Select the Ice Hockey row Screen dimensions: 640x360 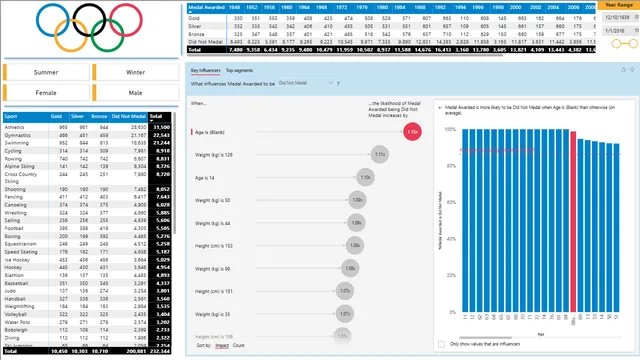coord(87,260)
